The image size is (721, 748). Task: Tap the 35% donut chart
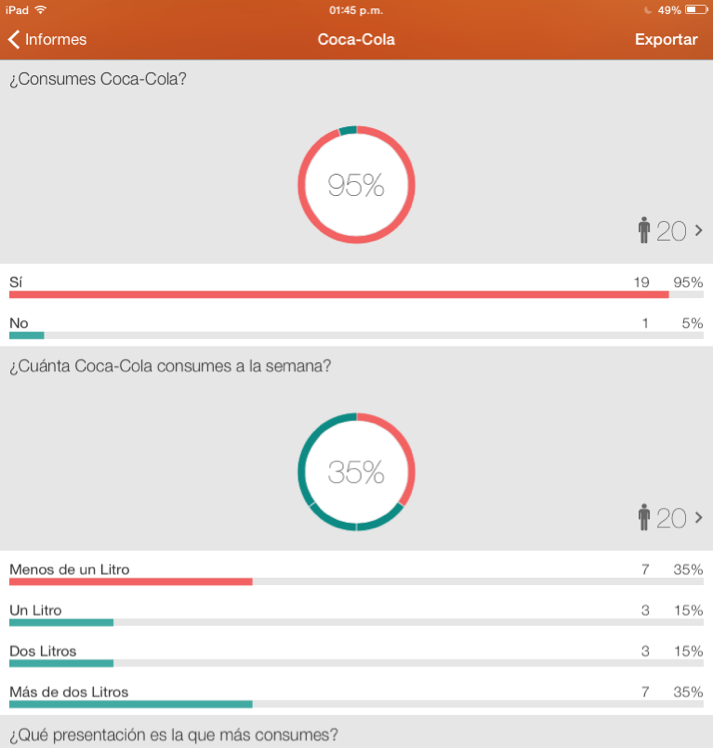[x=356, y=471]
